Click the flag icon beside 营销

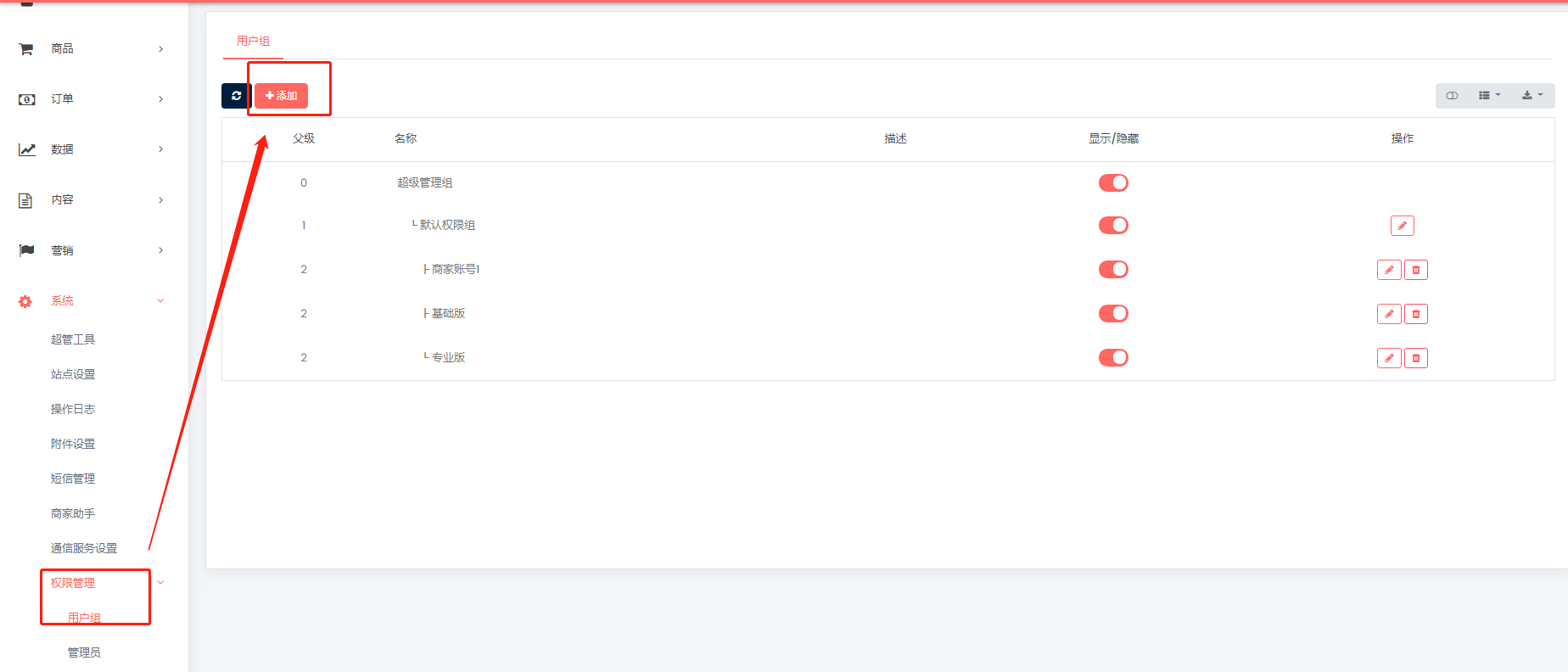(26, 250)
